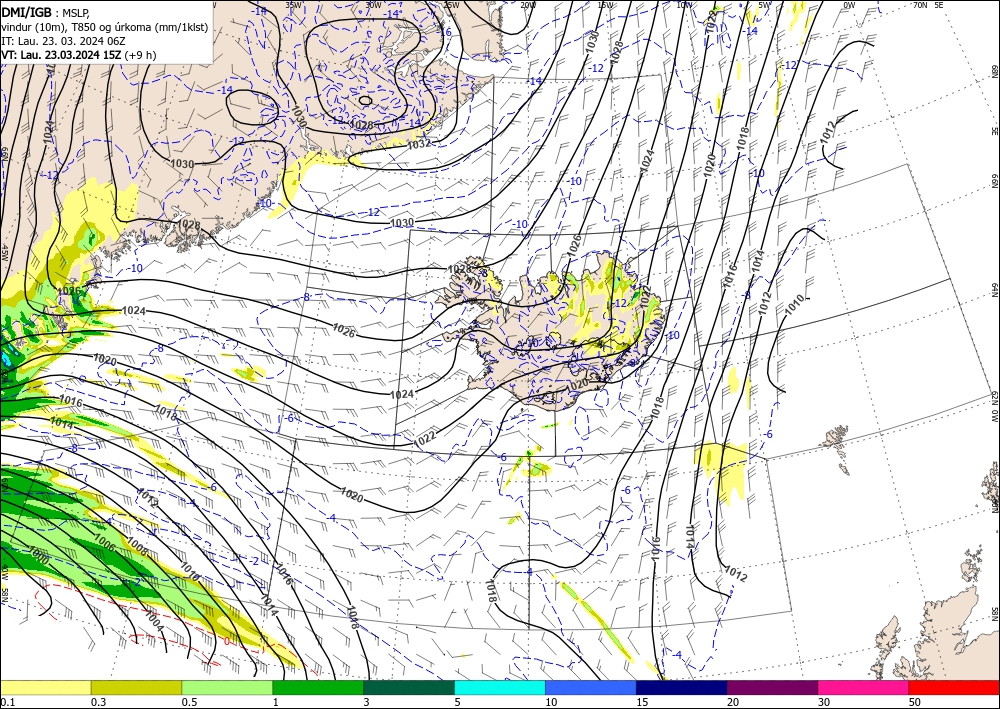Click the green 1–3 legend swatch
1000x709 pixels.
(x=318, y=688)
